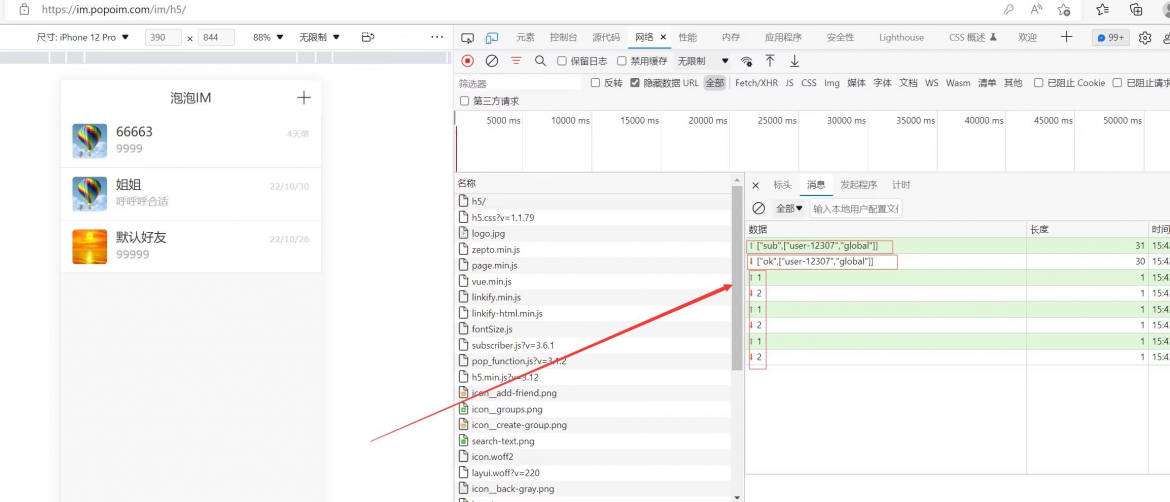The image size is (1170, 502).
Task: Open the iPhone 12 Pro device dropdown
Action: 83,37
